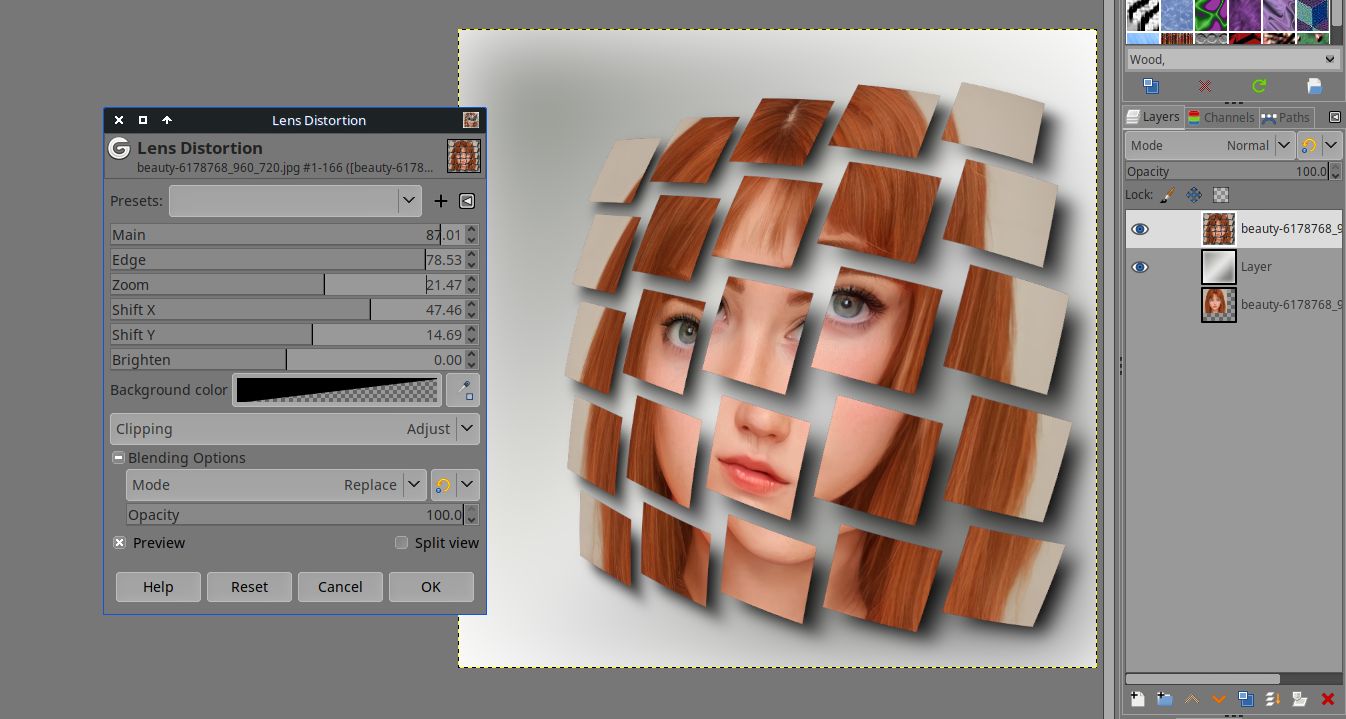Uncheck the Preview checkbox
Viewport: 1346px width, 719px height.
click(120, 543)
